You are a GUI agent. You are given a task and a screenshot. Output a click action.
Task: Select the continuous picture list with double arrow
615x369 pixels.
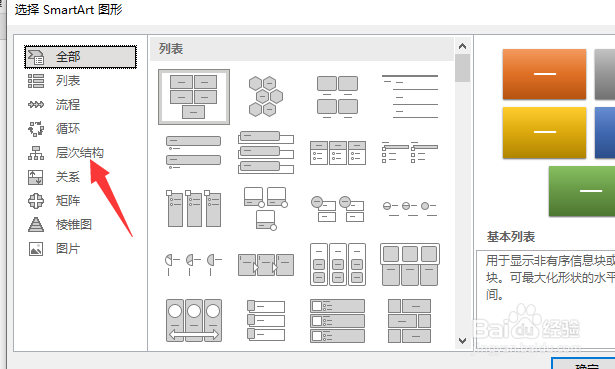[194, 320]
